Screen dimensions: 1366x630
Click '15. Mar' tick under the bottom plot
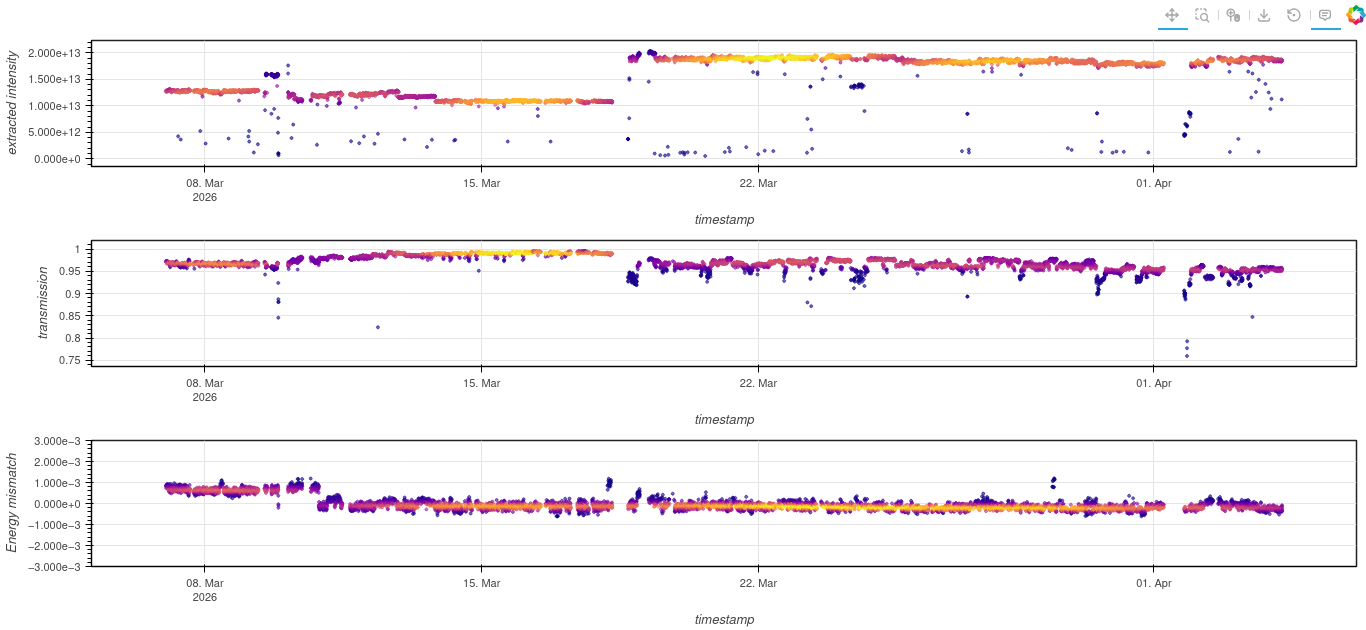tap(481, 583)
